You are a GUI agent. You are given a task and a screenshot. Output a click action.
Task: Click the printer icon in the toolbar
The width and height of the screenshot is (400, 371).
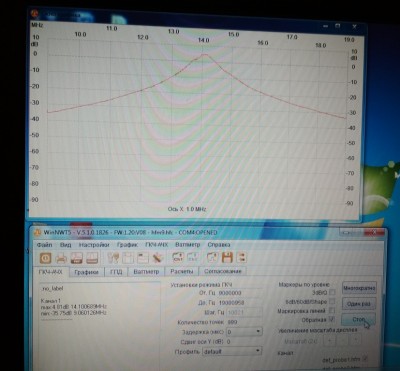pos(61,258)
